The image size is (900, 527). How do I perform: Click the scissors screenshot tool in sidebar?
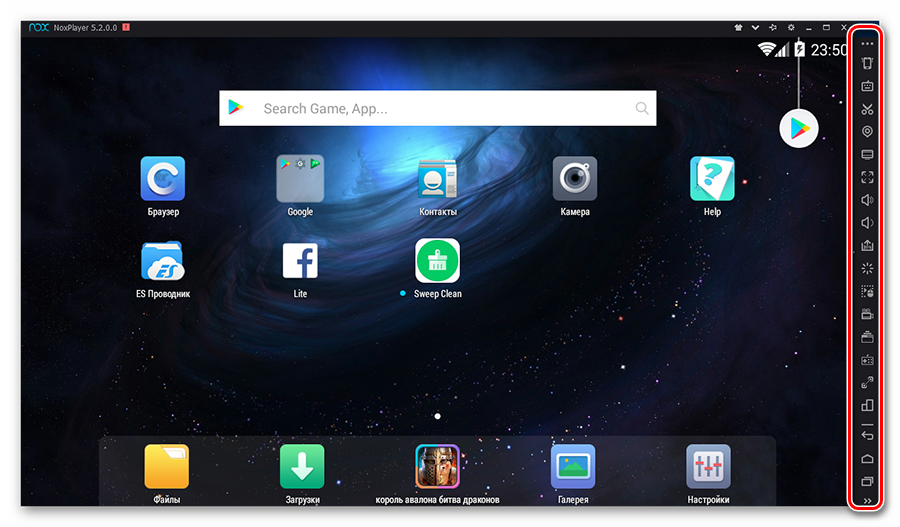tap(867, 109)
